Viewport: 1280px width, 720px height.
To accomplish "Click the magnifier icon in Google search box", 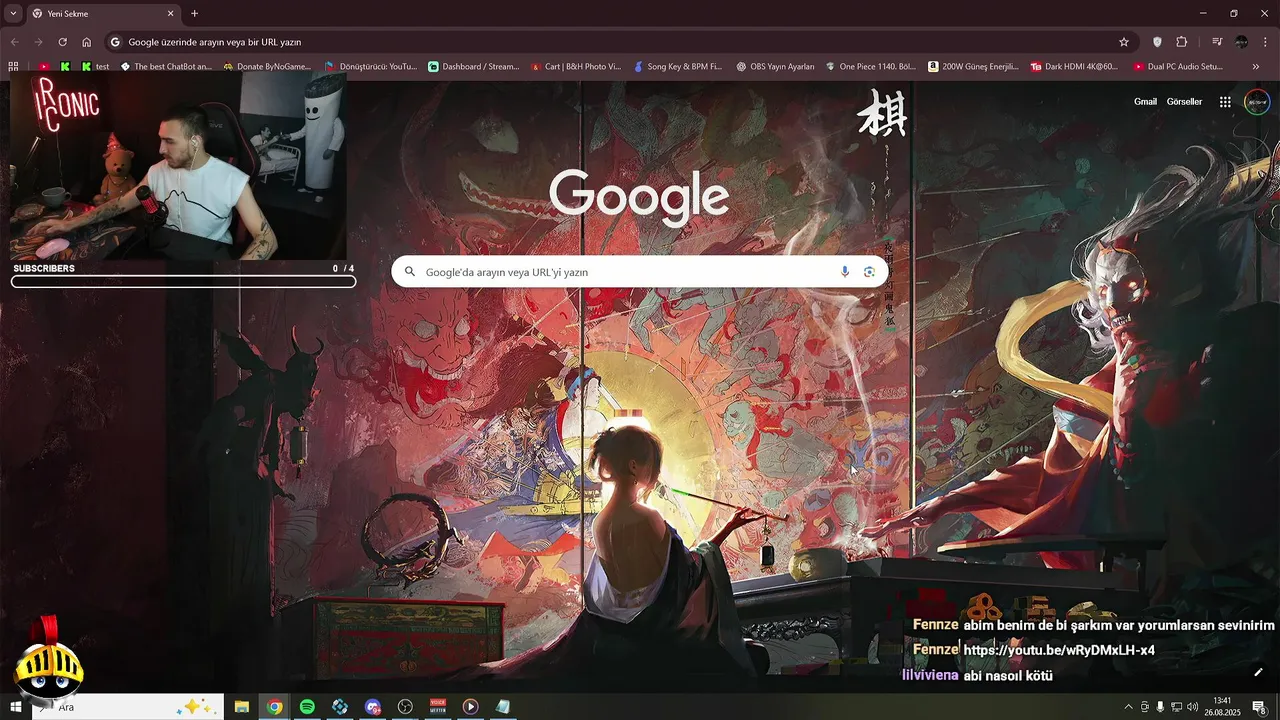I will click(x=410, y=272).
